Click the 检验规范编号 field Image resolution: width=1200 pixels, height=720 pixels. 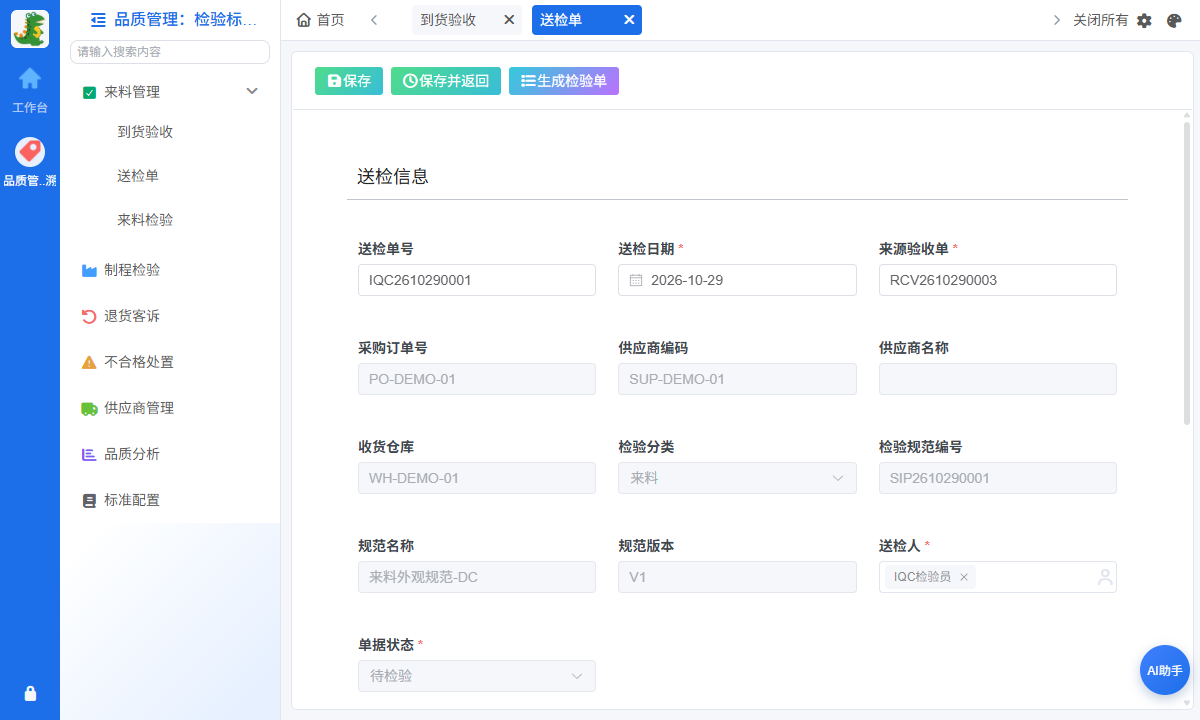(x=998, y=478)
